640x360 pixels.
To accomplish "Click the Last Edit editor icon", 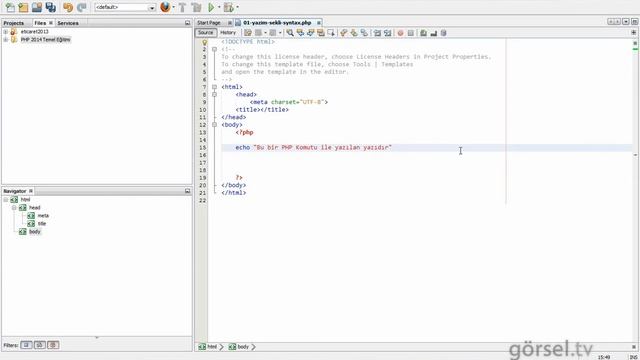I will (x=248, y=33).
